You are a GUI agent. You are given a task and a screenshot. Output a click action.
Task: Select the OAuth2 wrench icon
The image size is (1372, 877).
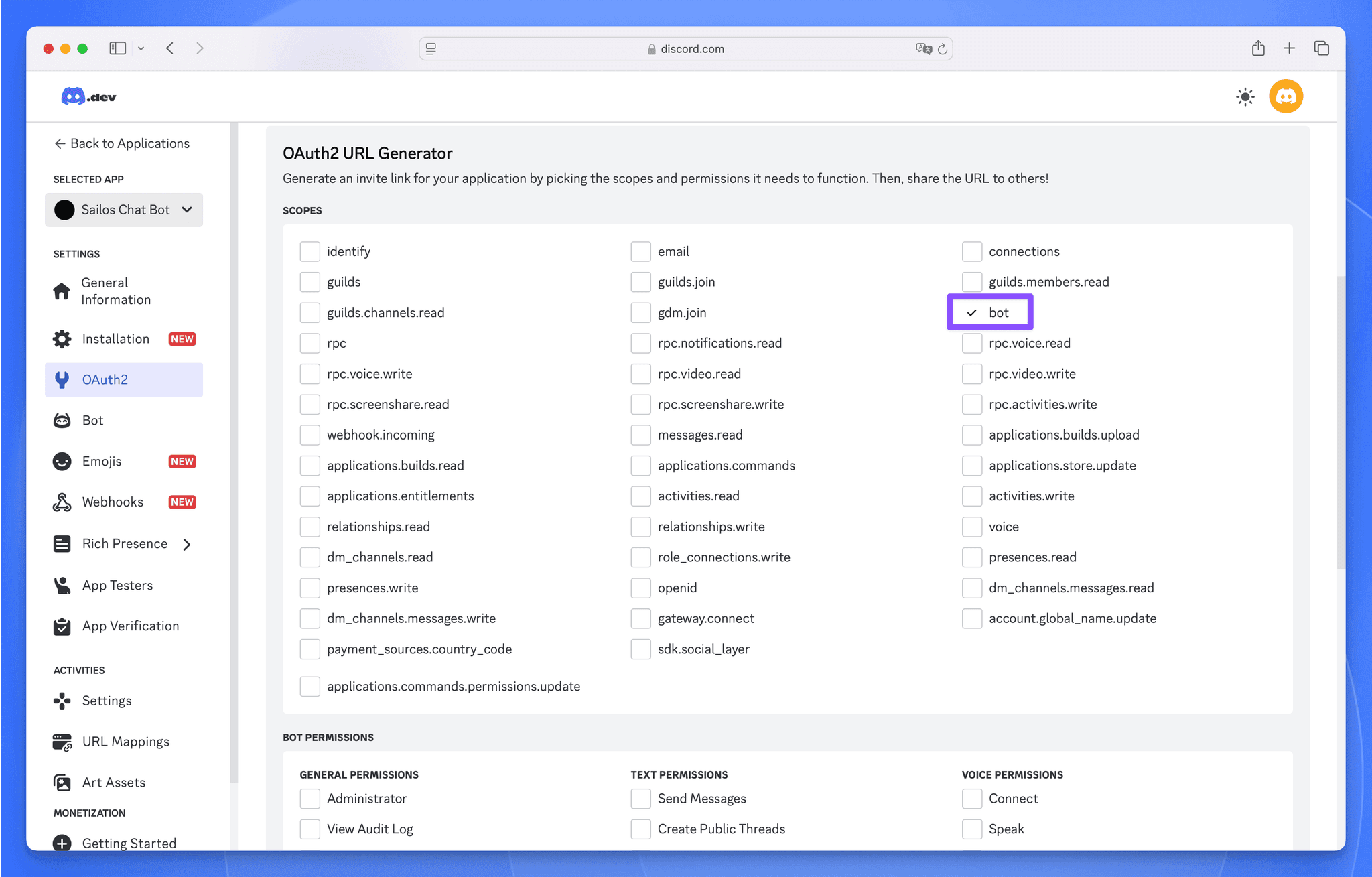pos(62,379)
